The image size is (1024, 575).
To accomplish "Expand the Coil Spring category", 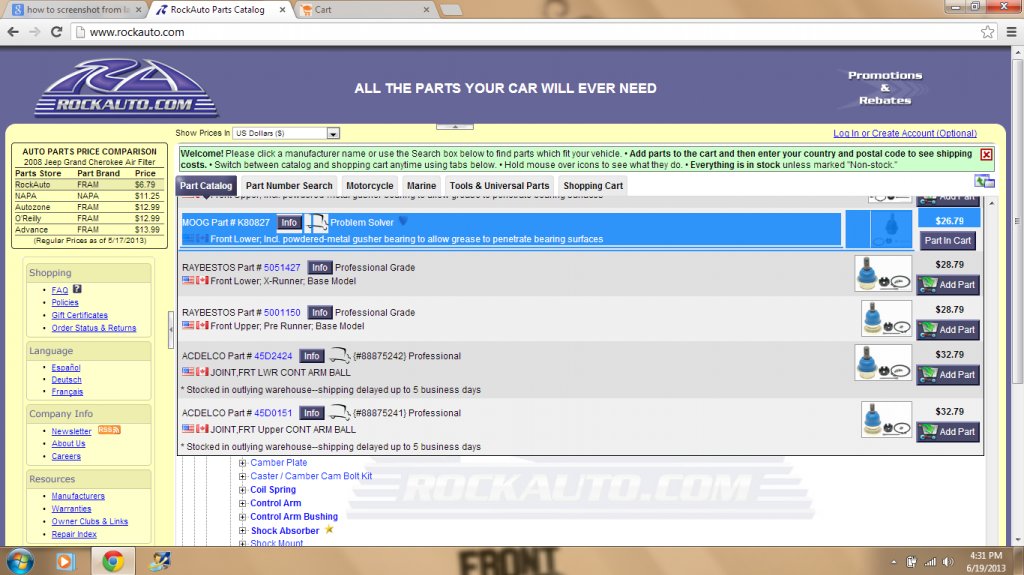I will (242, 490).
